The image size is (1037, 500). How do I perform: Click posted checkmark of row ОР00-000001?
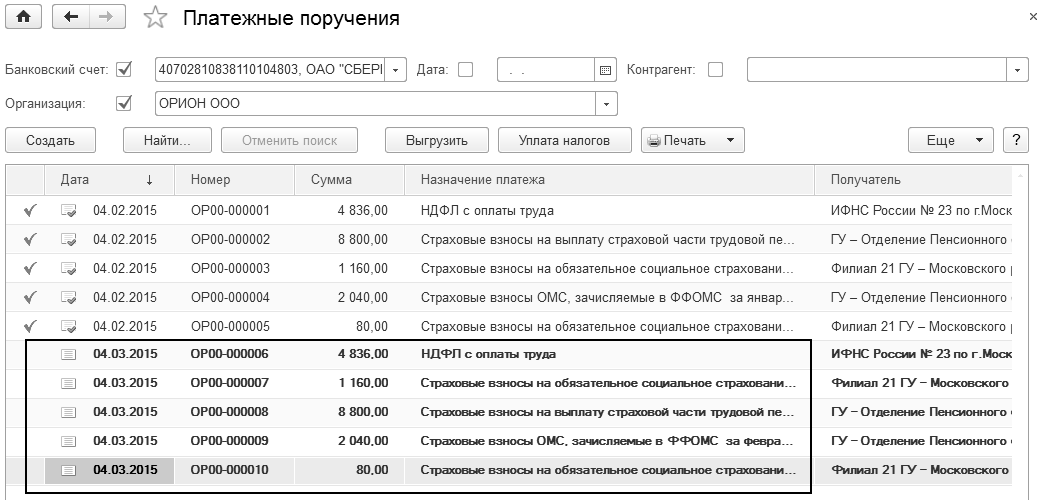point(31,211)
